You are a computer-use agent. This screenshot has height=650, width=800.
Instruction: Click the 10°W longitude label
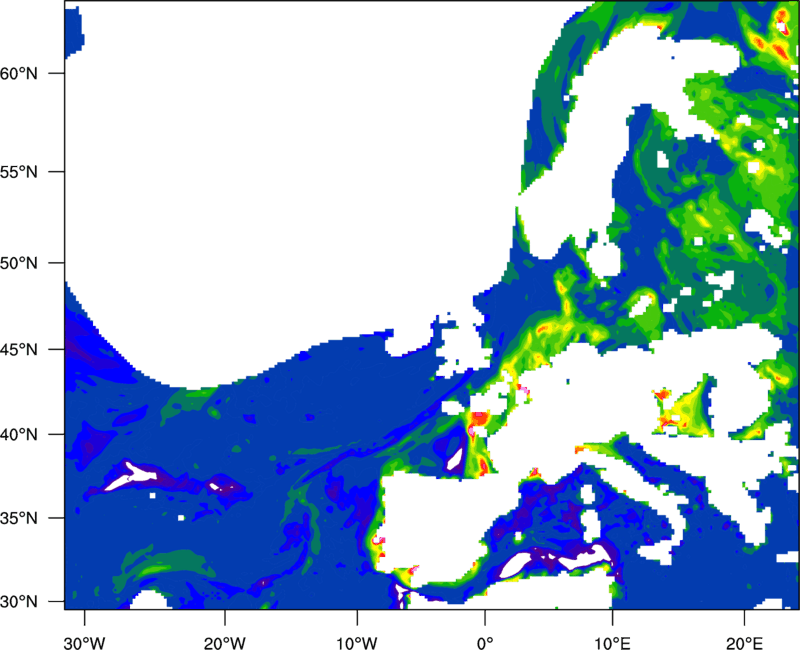point(357,643)
